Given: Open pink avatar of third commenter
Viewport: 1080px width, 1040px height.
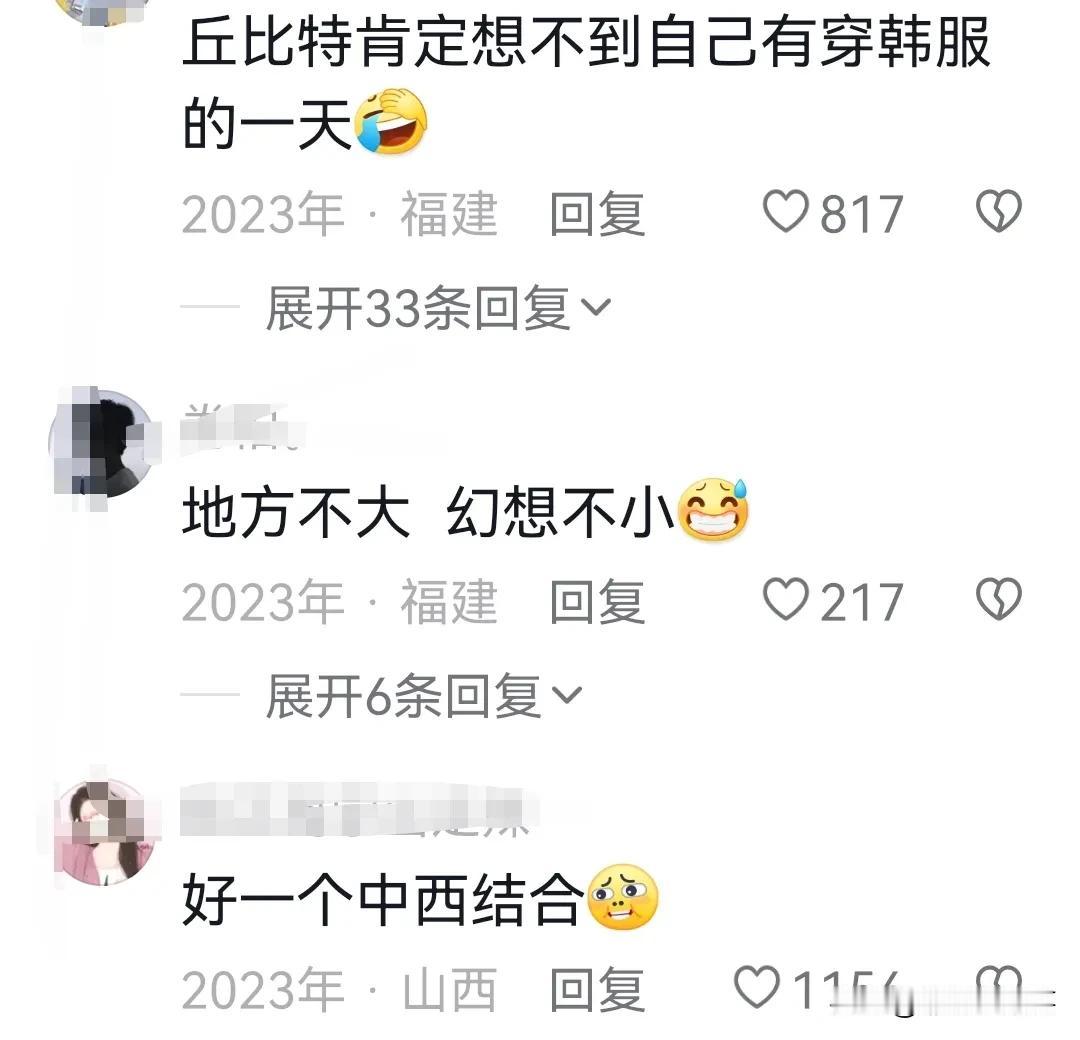Looking at the screenshot, I should pos(105,832).
